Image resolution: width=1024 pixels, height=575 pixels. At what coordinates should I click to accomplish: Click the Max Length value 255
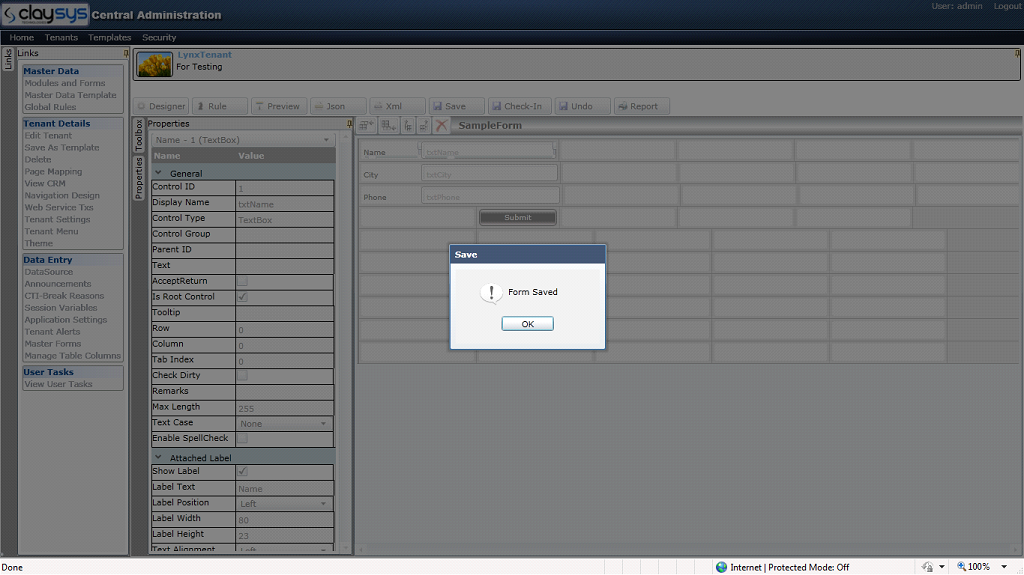click(x=284, y=408)
